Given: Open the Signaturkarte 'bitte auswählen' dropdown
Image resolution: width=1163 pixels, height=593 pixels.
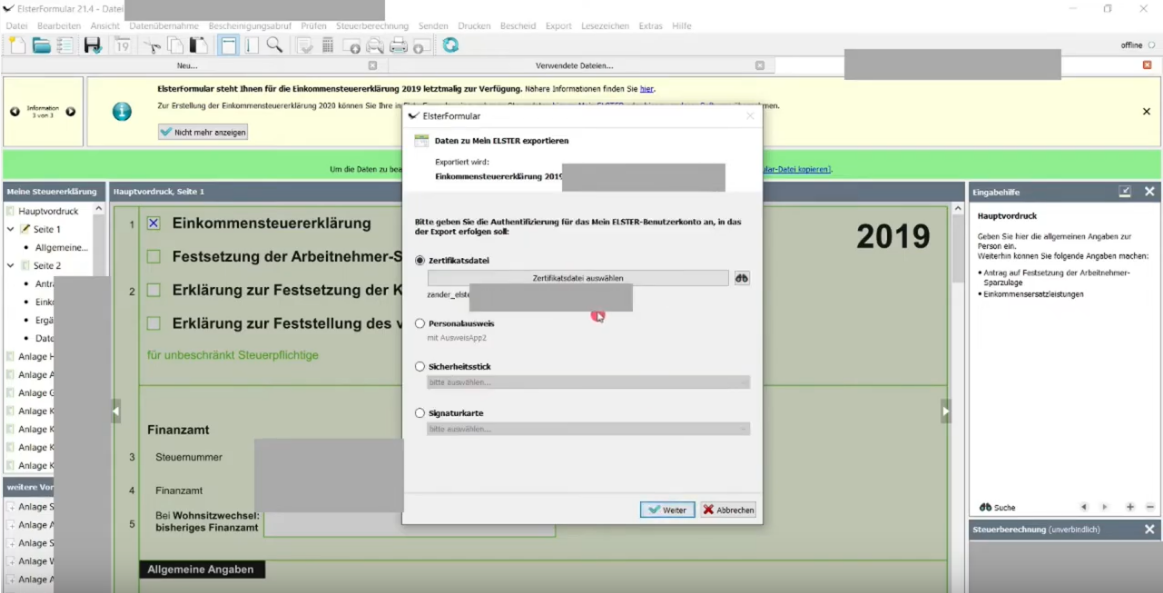Looking at the screenshot, I should [588, 429].
